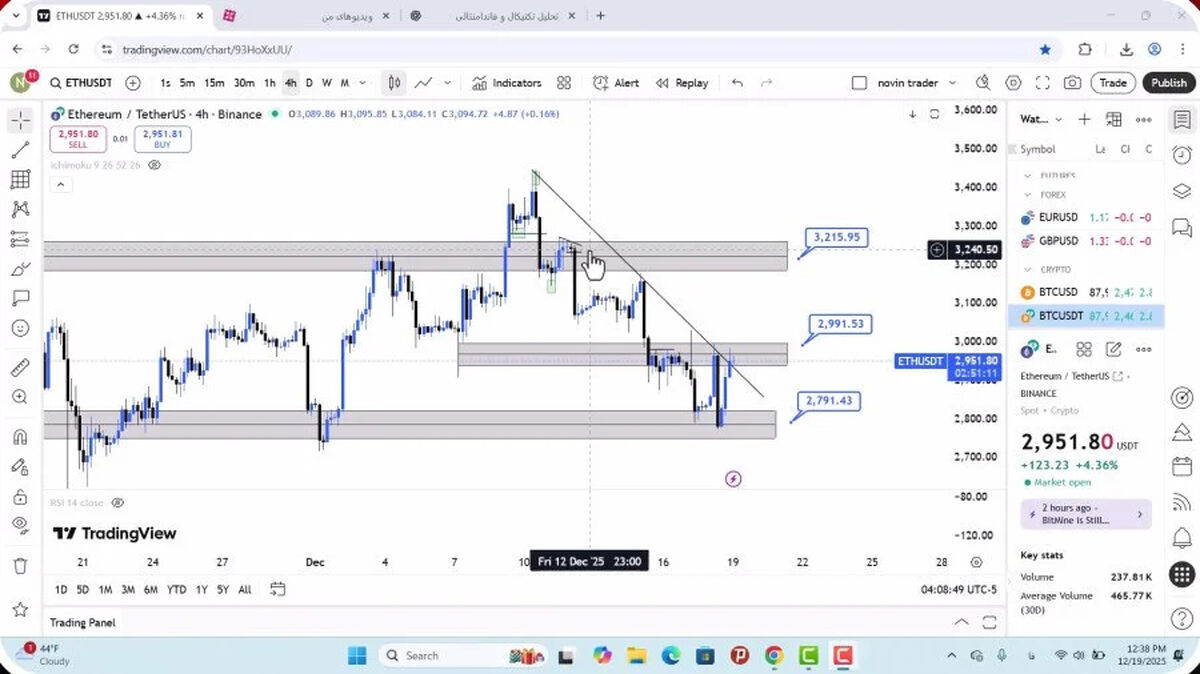Toggle magnet mode for drawings
Screen dimensions: 1200x674
[20, 436]
